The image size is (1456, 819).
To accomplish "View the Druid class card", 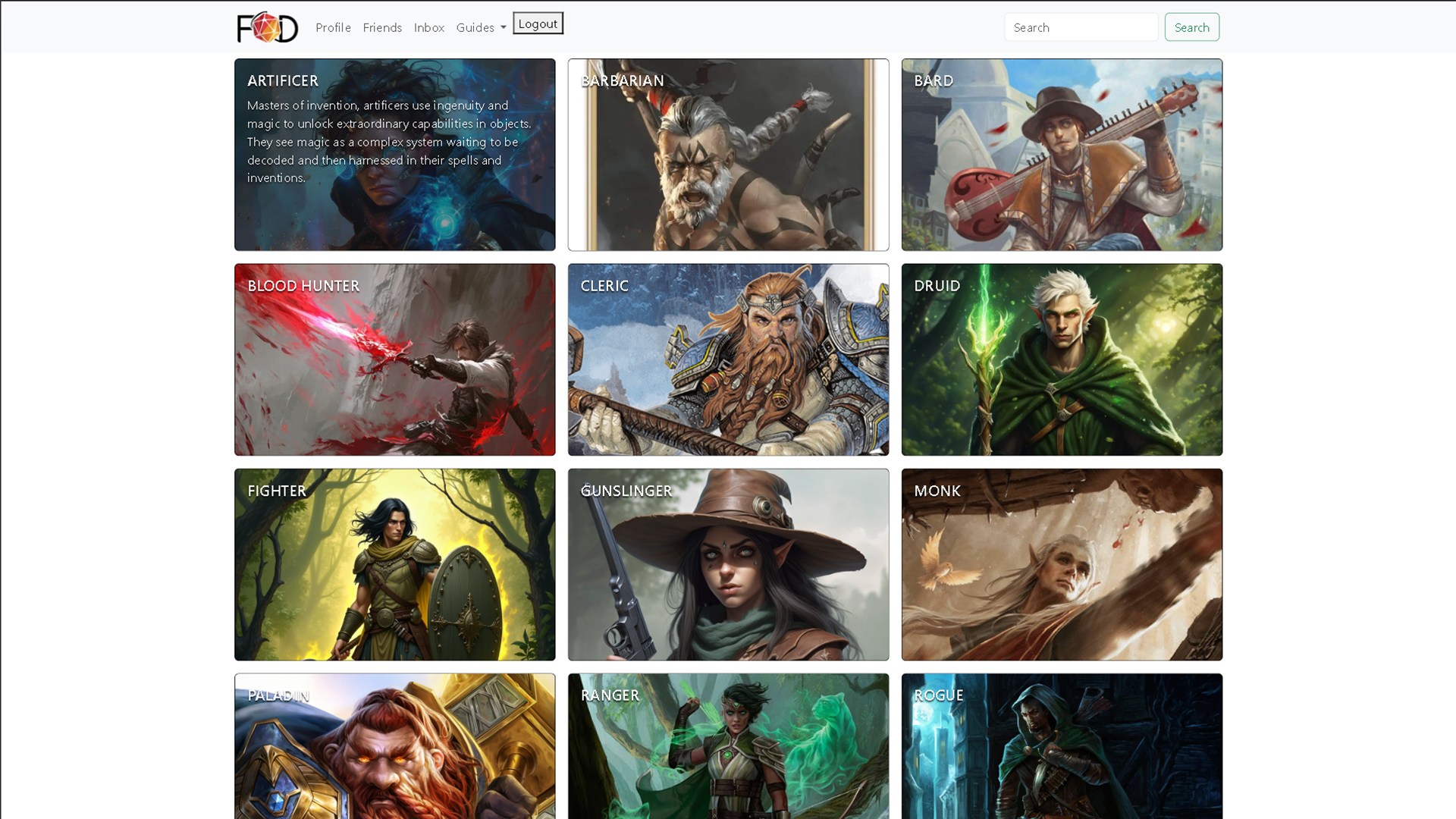I will pos(1061,359).
